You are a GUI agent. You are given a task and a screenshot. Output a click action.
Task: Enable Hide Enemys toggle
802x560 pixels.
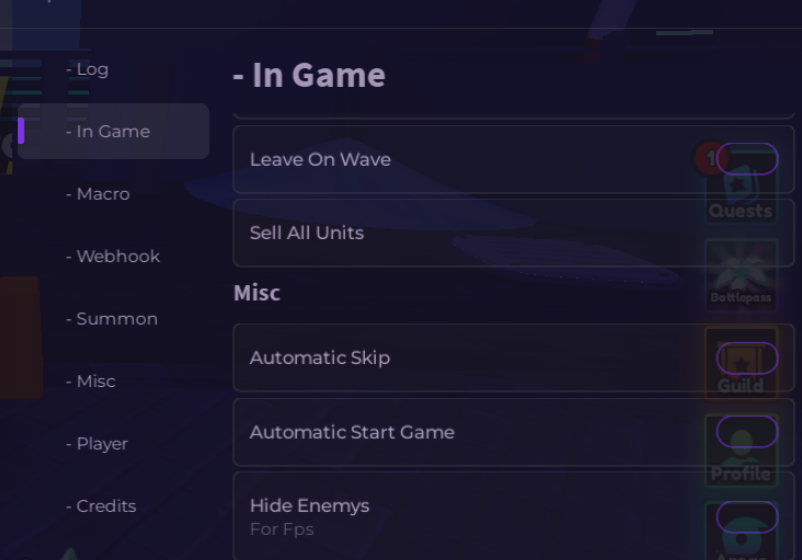click(x=747, y=518)
